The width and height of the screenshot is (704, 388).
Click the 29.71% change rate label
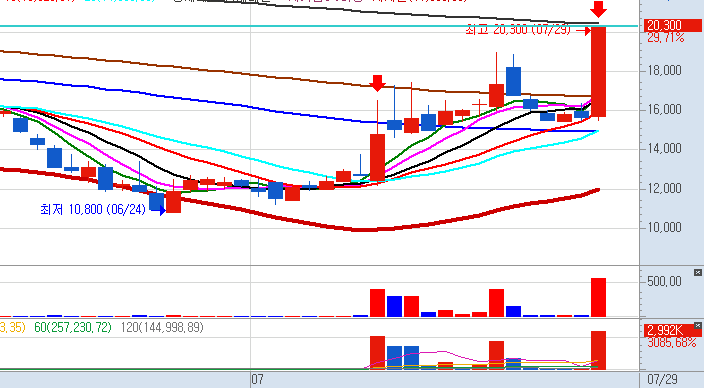click(x=666, y=38)
